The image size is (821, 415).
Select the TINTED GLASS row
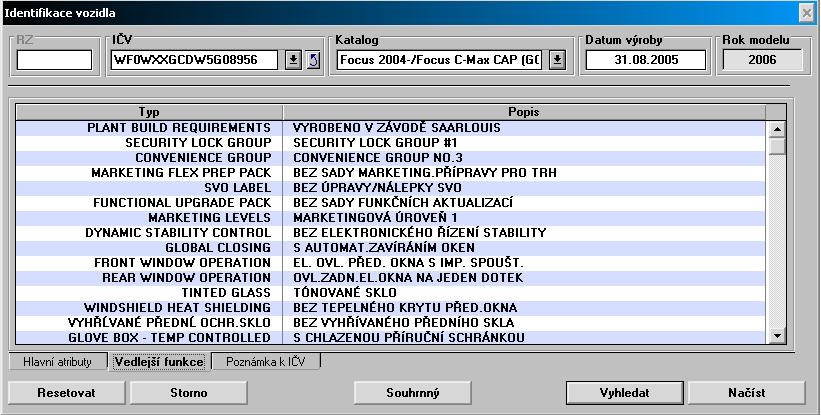(x=400, y=292)
